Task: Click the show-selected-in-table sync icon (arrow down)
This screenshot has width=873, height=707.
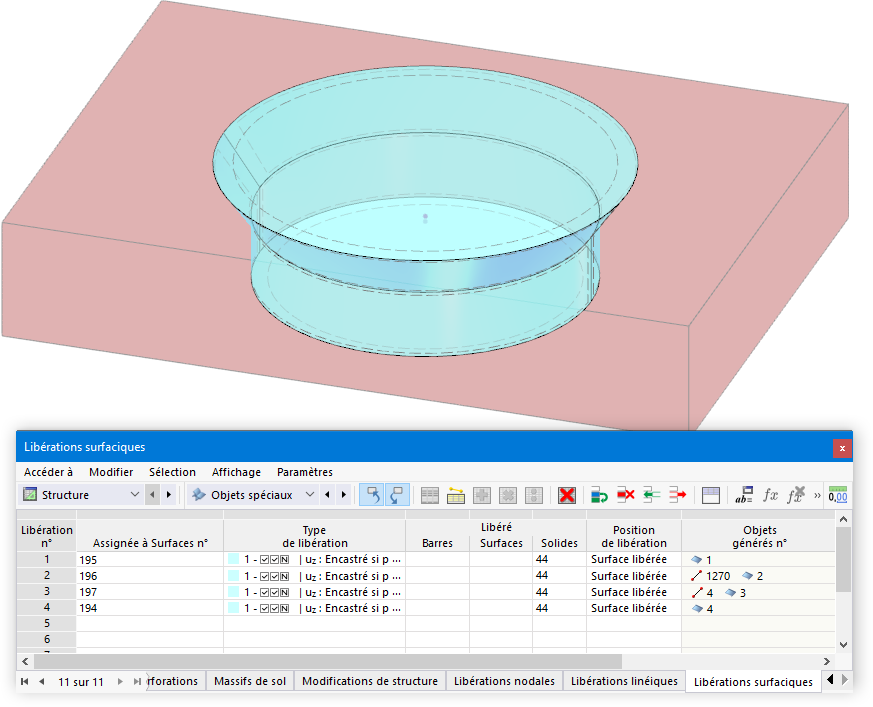Action: (x=397, y=495)
